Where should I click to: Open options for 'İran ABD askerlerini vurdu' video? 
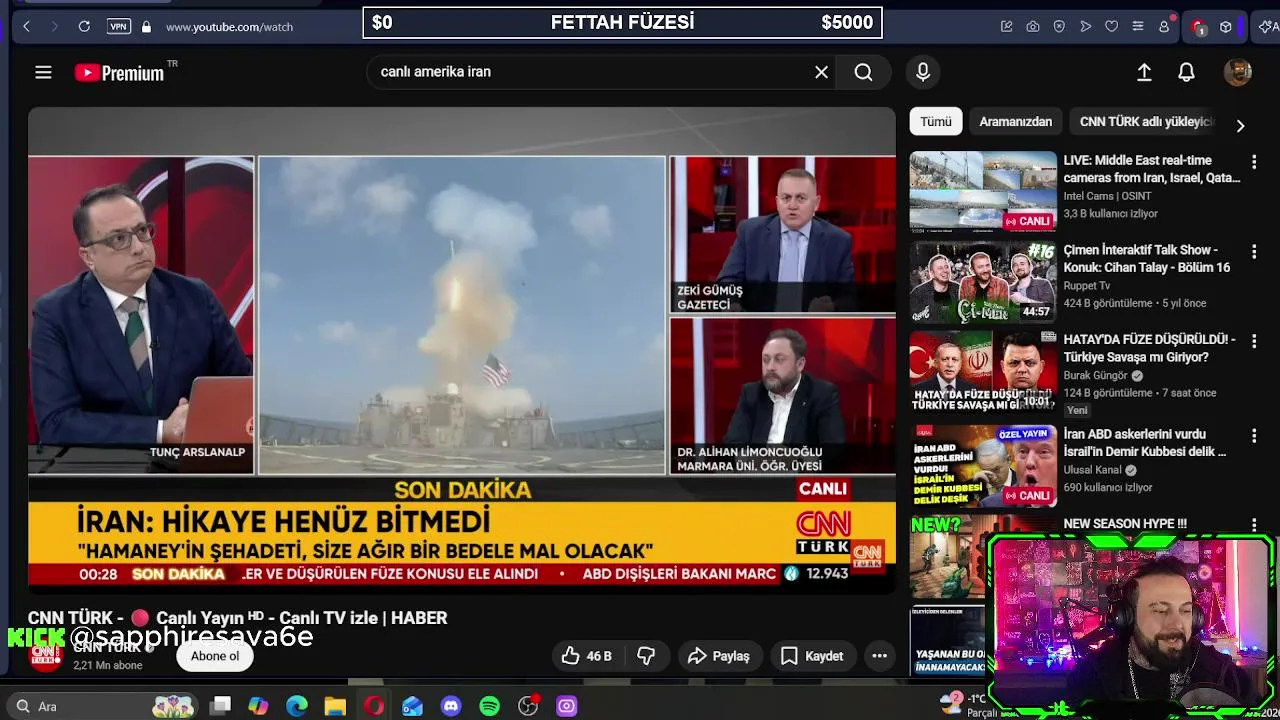coord(1254,436)
